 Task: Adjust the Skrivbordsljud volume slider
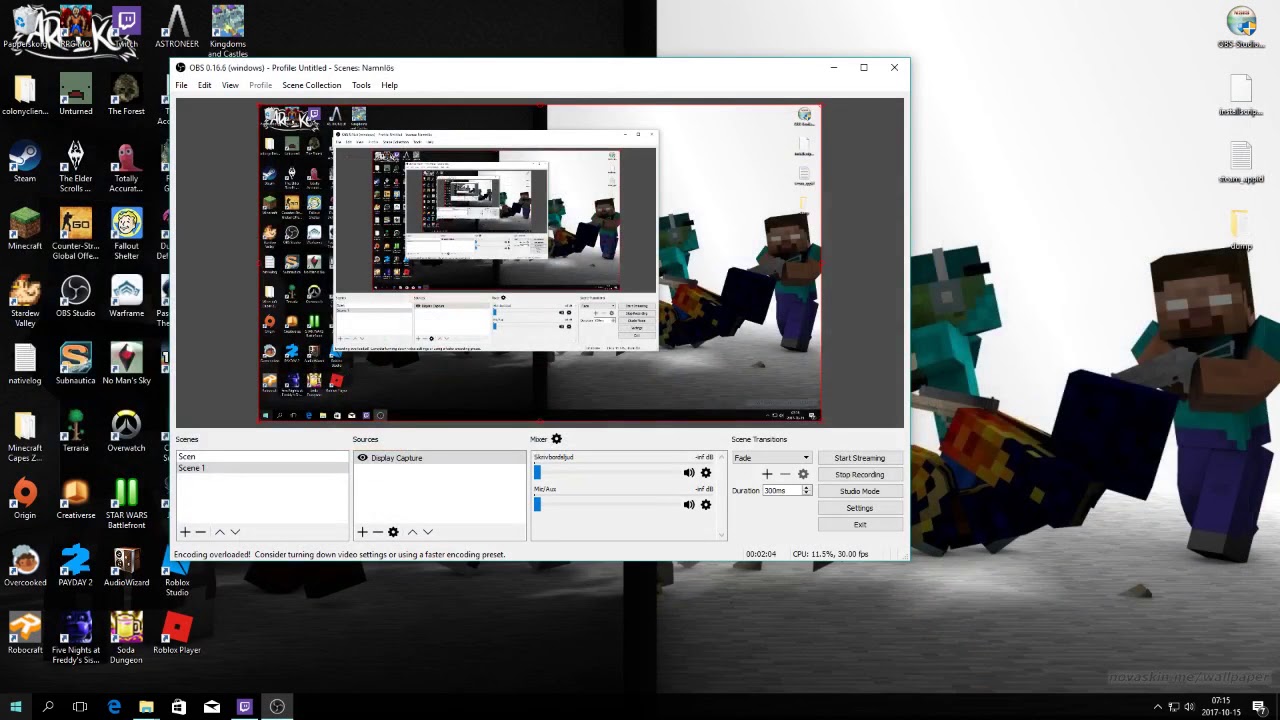[607, 473]
